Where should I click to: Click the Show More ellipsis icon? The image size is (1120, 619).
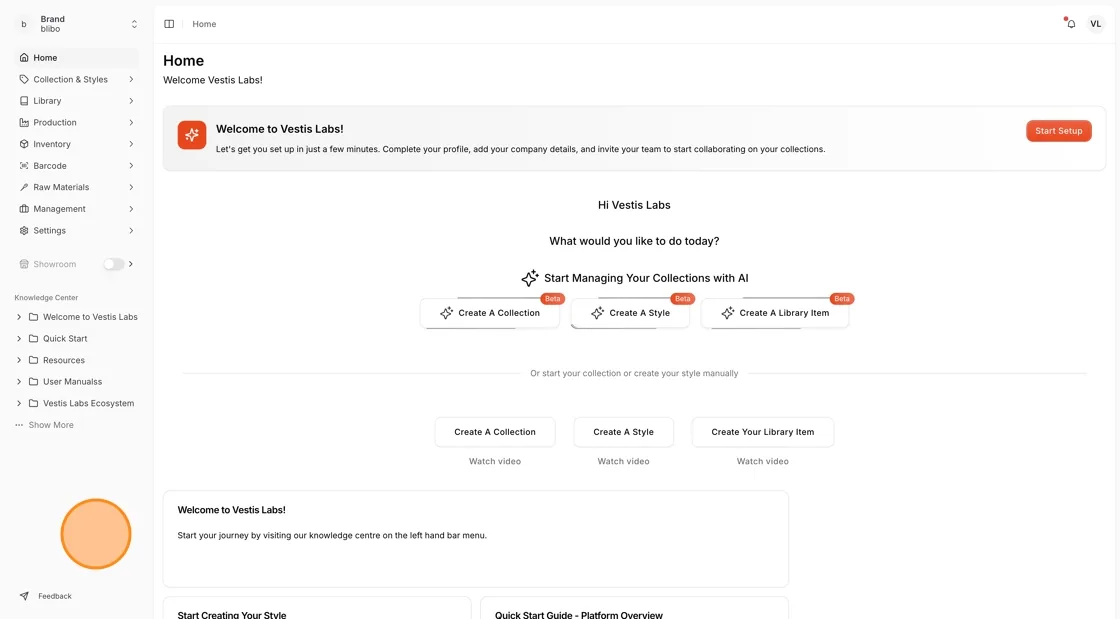pyautogui.click(x=19, y=425)
